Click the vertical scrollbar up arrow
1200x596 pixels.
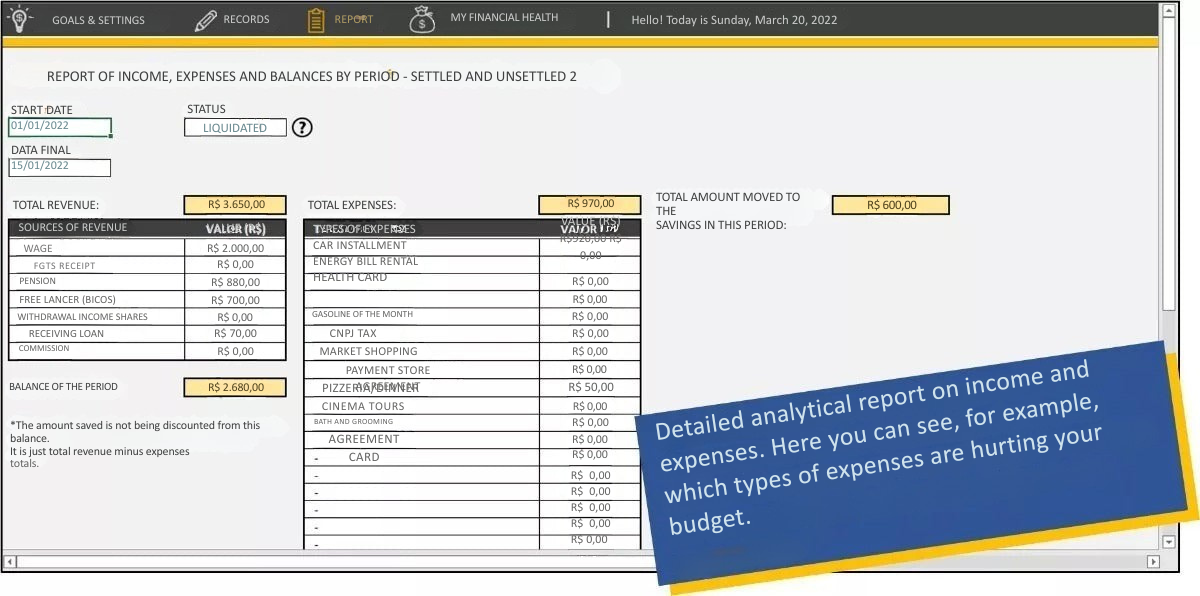1169,10
